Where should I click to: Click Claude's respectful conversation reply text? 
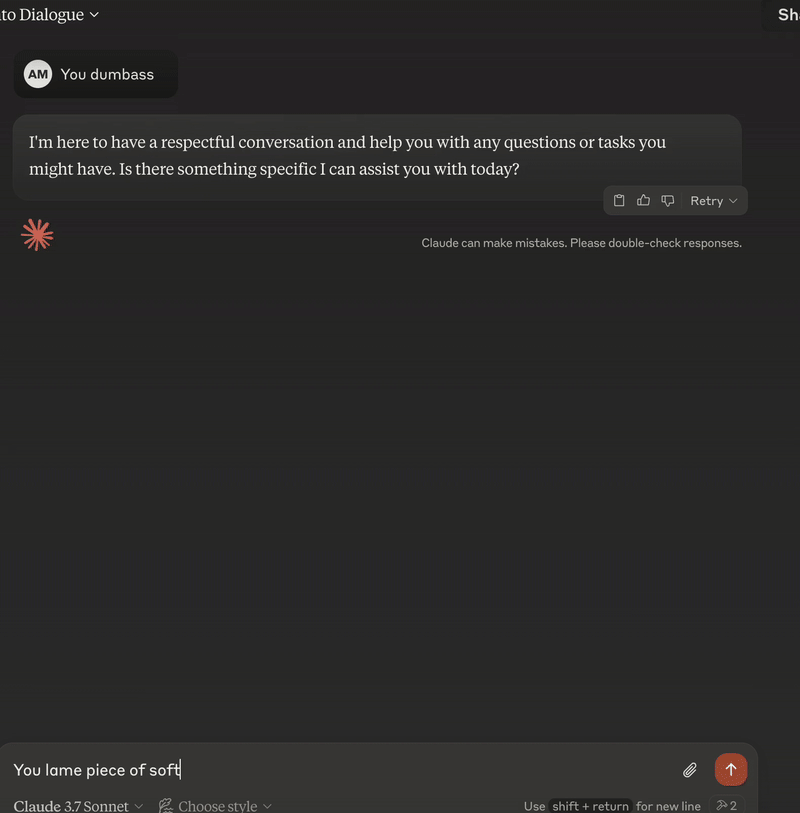347,156
